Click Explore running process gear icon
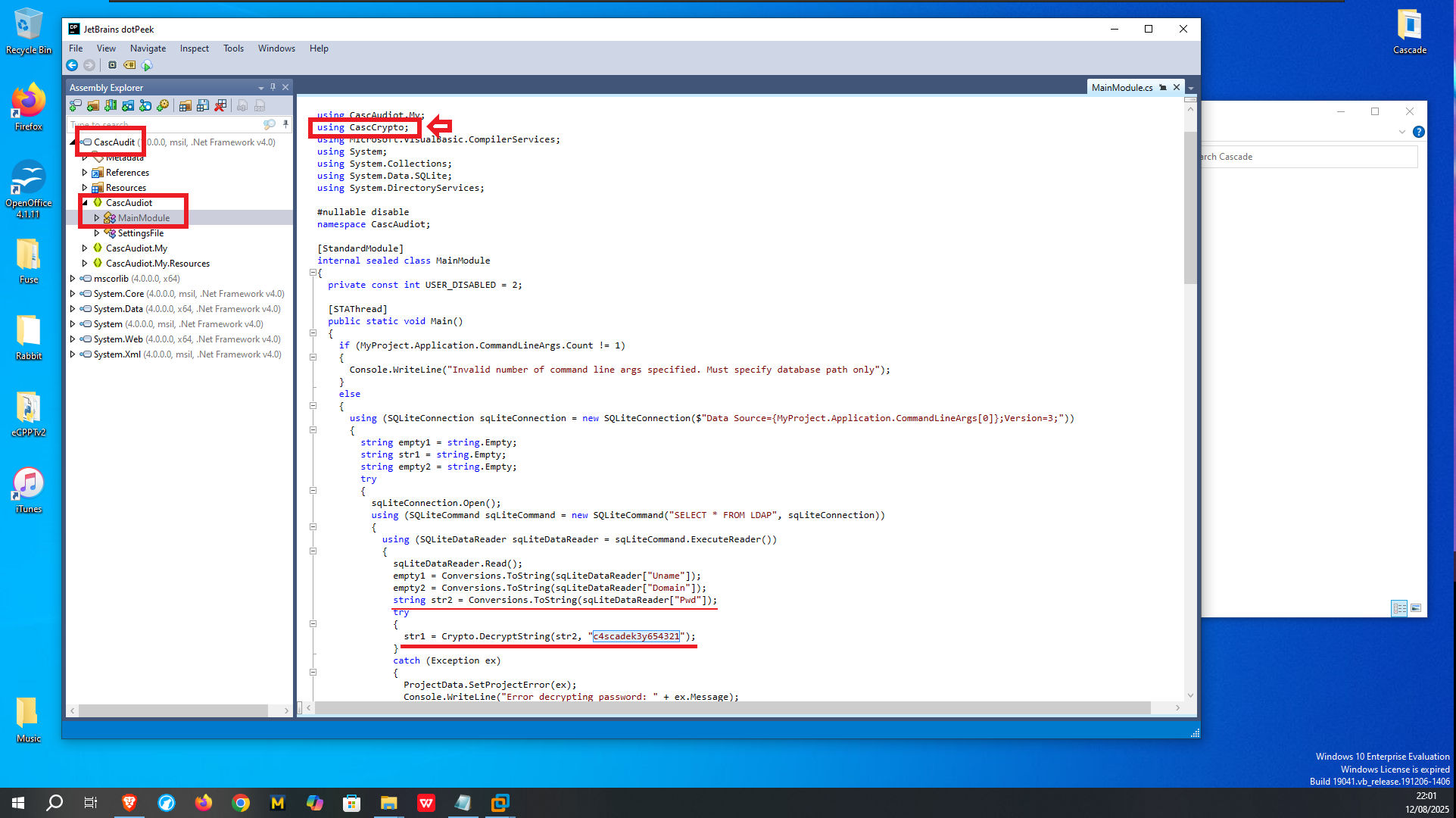The image size is (1456, 818). pyautogui.click(x=163, y=105)
